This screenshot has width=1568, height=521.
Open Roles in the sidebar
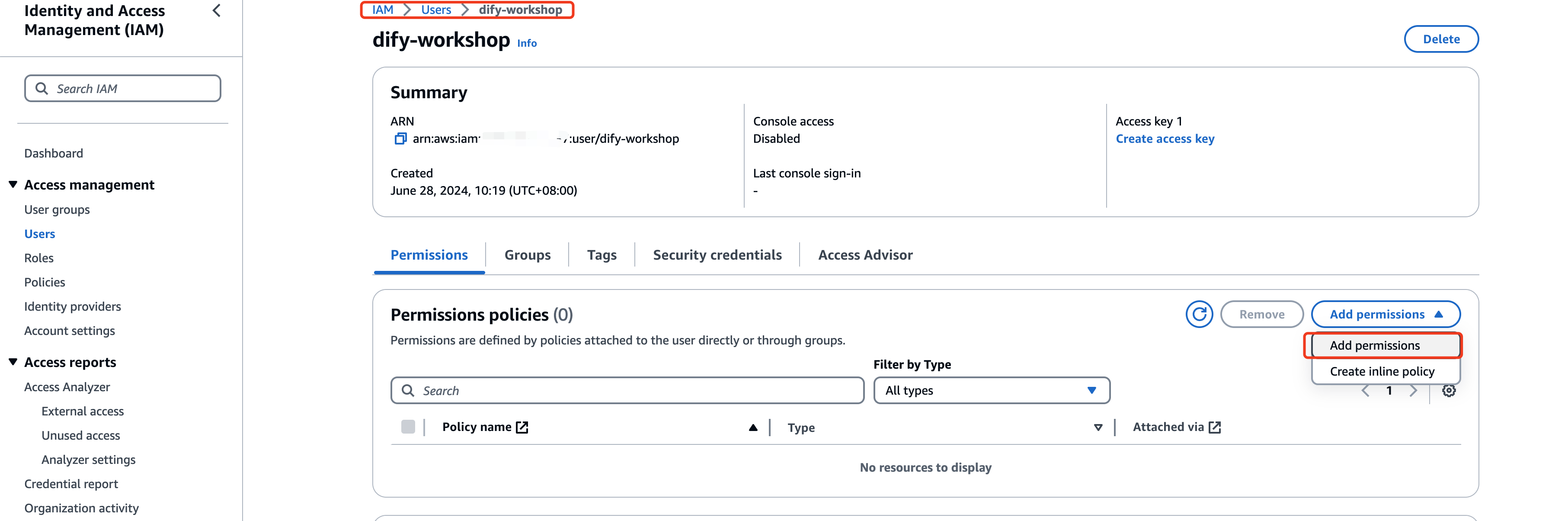pos(39,258)
